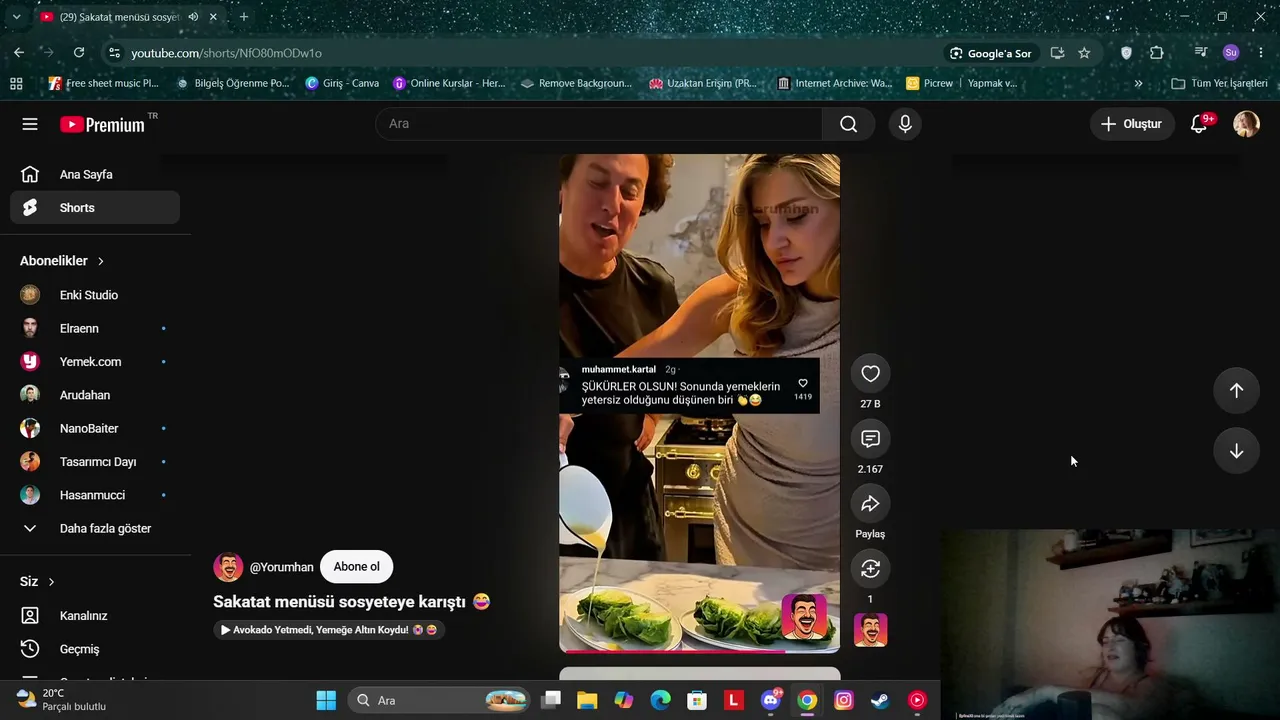Open Chrome media controls icon

point(1201,53)
